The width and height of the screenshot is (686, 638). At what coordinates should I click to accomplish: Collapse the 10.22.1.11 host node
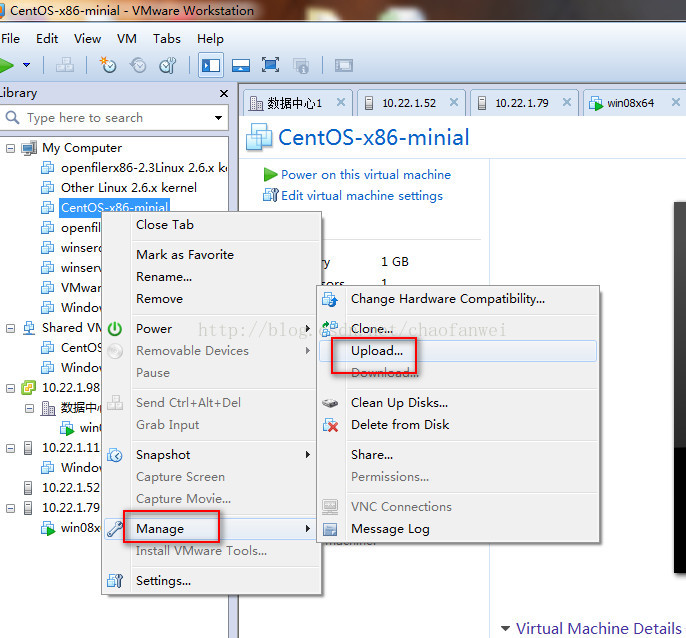[x=10, y=448]
